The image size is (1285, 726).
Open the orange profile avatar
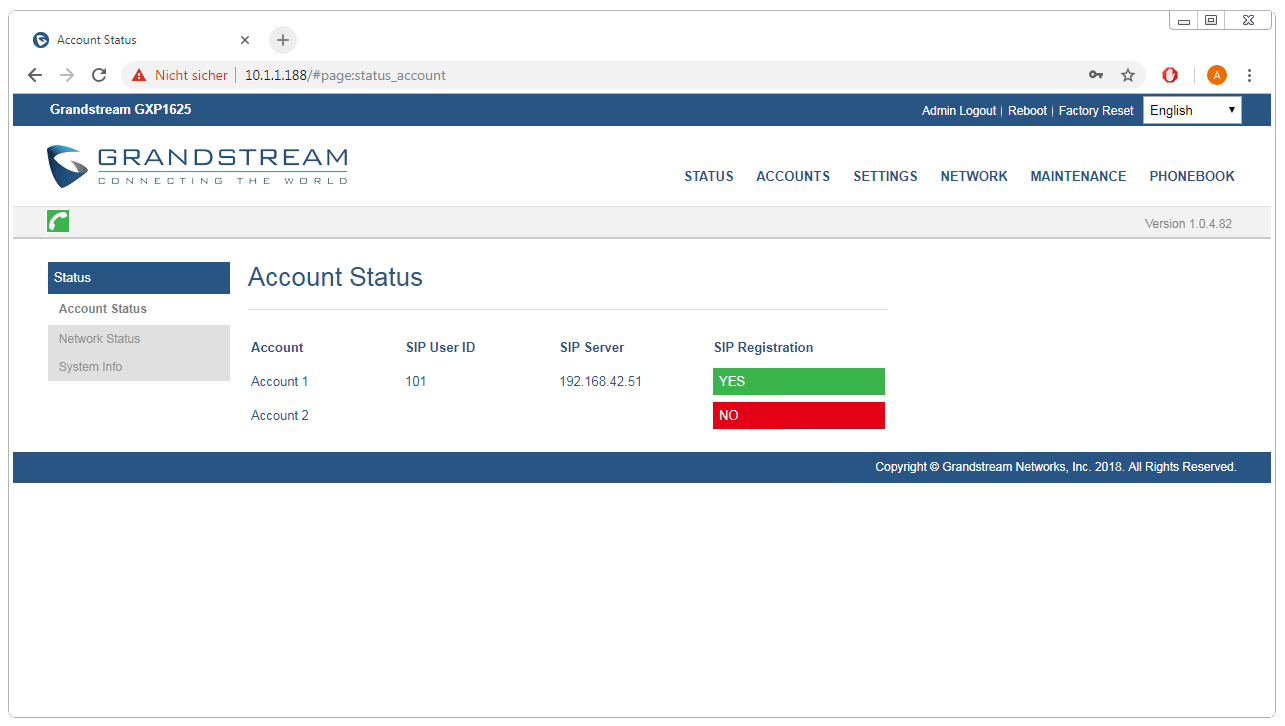(1217, 75)
